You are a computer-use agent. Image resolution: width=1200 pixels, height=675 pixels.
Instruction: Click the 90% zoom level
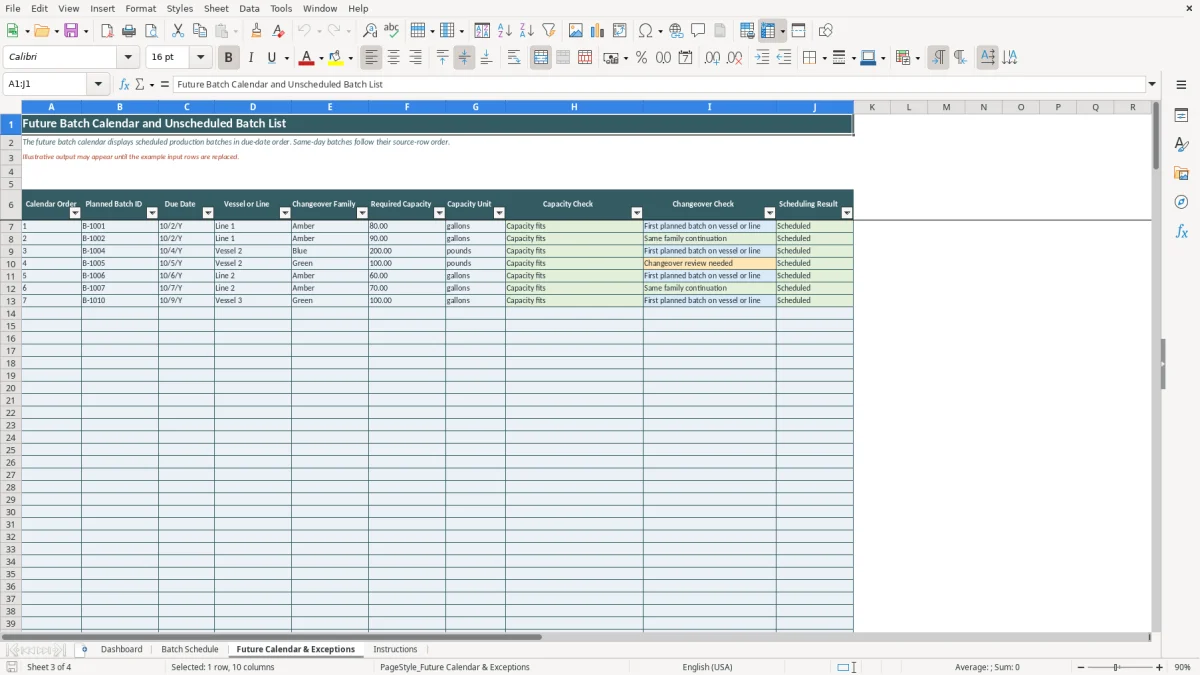(1182, 667)
